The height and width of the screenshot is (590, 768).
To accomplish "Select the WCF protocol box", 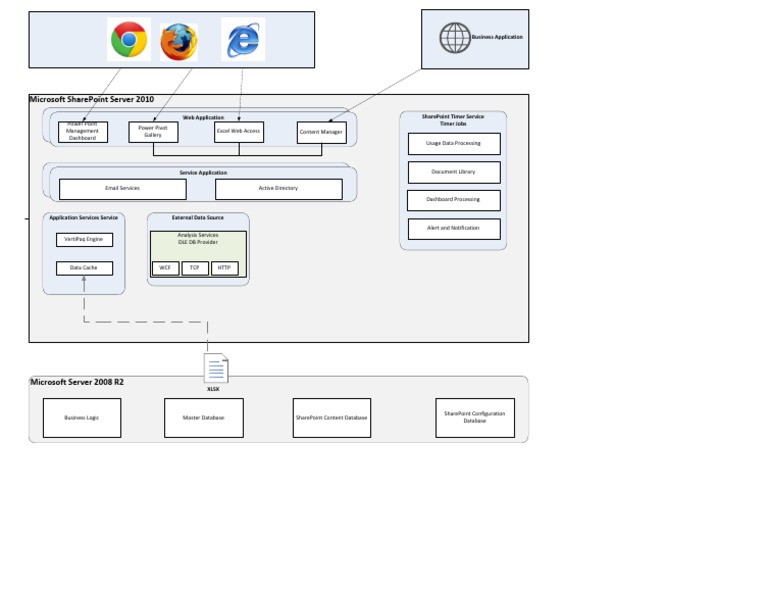I will 166,268.
